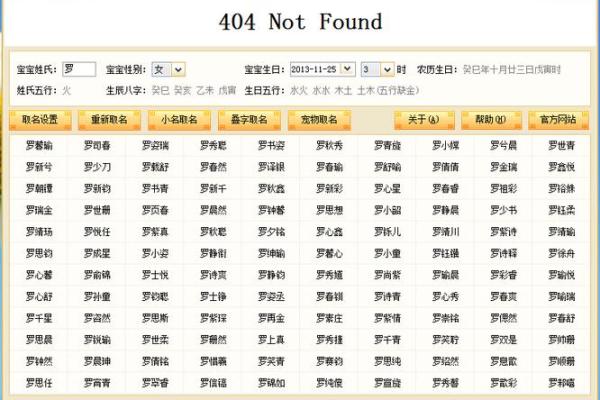Select the name 罗千青
The height and width of the screenshot is (400, 600).
click(x=387, y=340)
